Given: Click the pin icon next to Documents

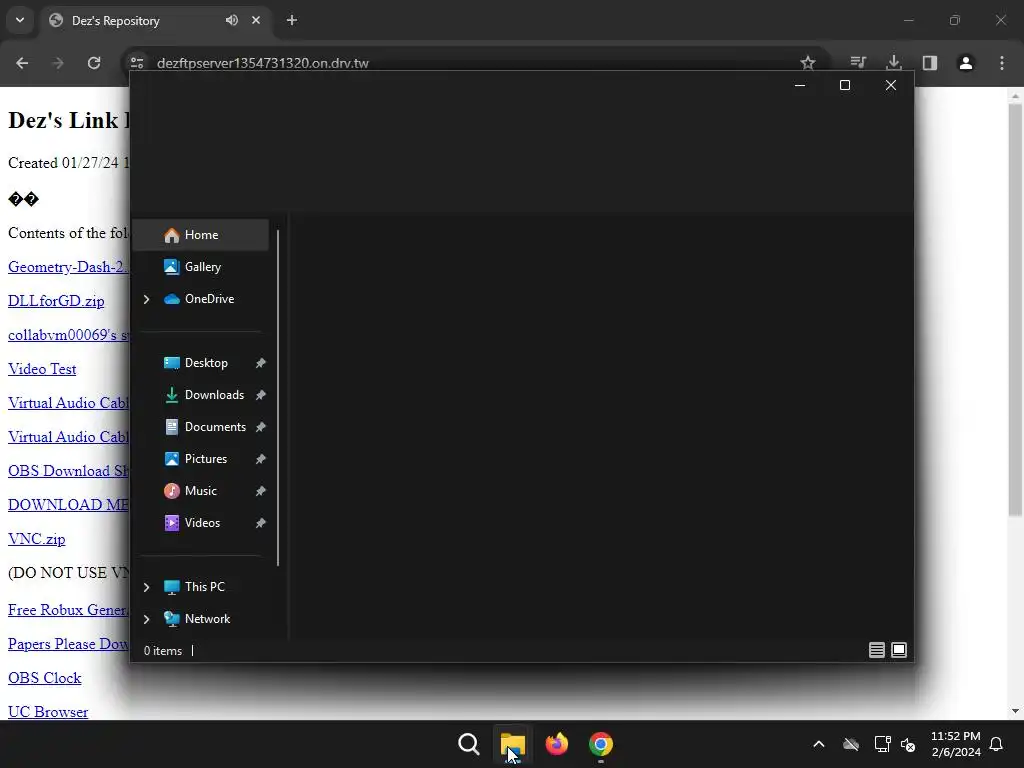Looking at the screenshot, I should click(261, 427).
